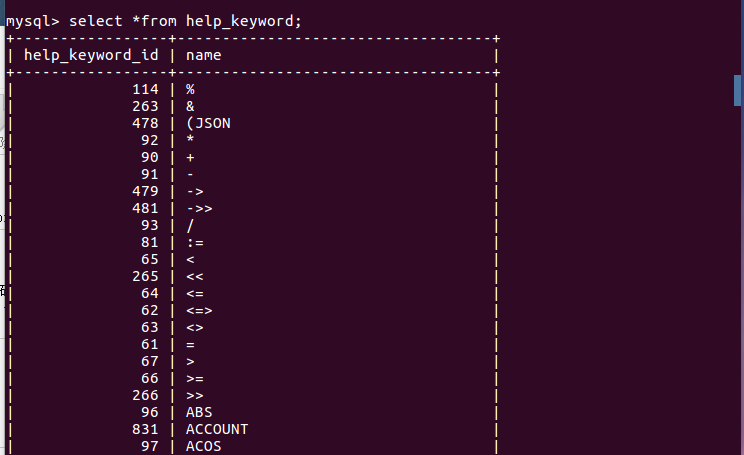Click the help_keyword_id column header
Screen dimensions: 744x455
pos(91,55)
